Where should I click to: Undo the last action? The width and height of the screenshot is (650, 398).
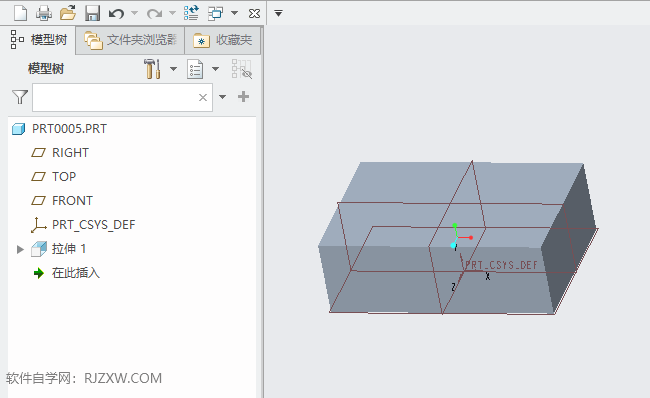[x=116, y=14]
